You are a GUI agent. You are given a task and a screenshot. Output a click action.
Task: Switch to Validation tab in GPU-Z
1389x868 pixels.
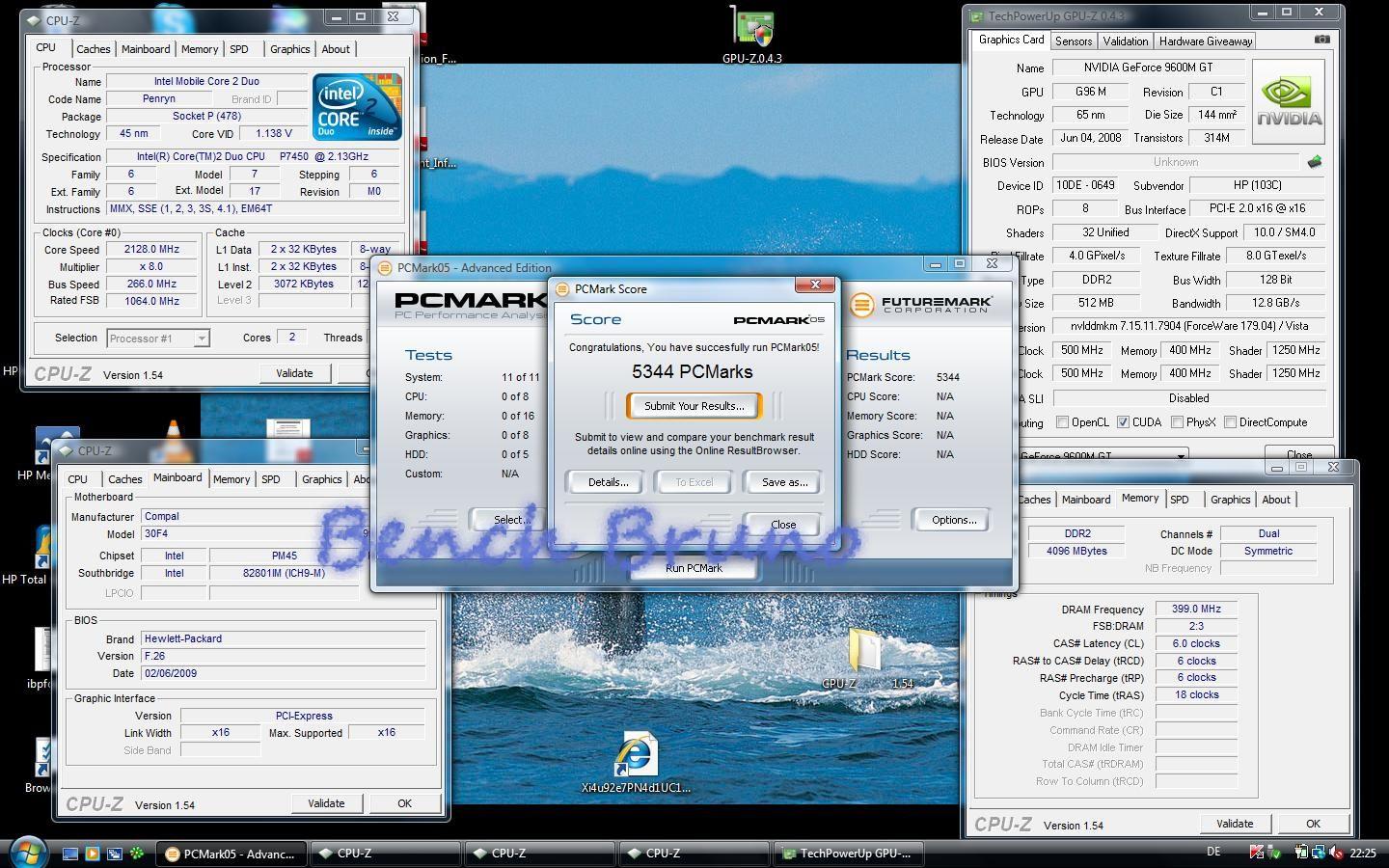coord(1126,41)
